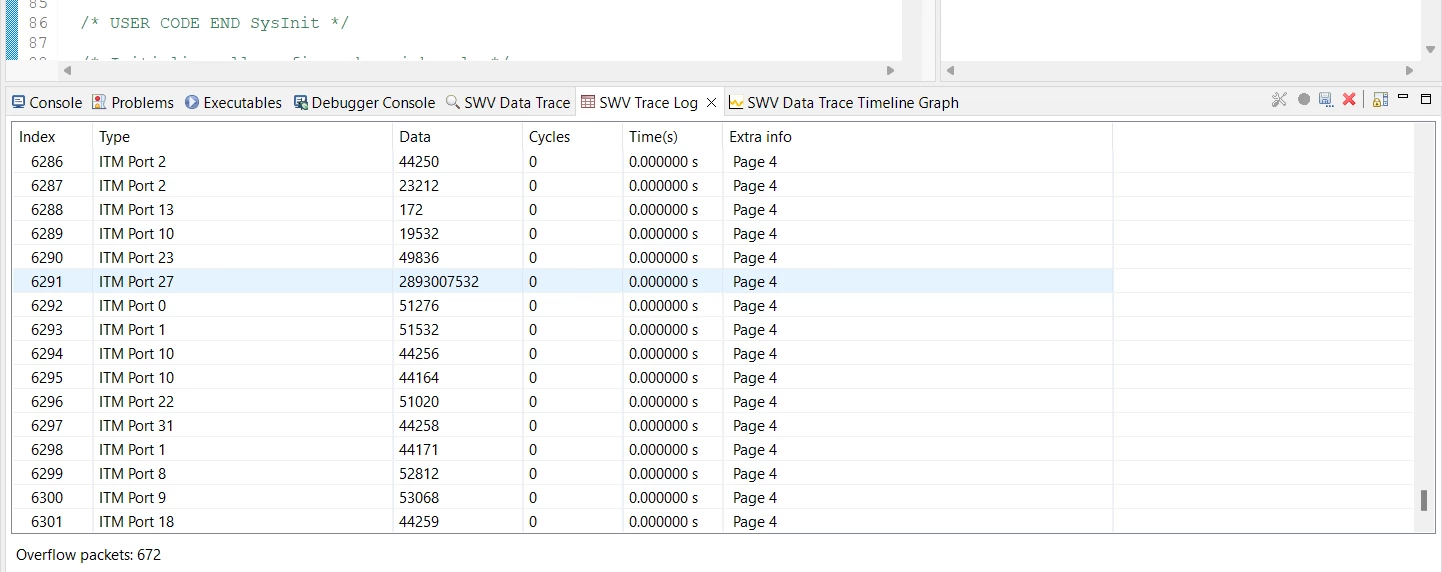Click the editor's right horizontal scroll arrow
1442x572 pixels.
[x=890, y=70]
